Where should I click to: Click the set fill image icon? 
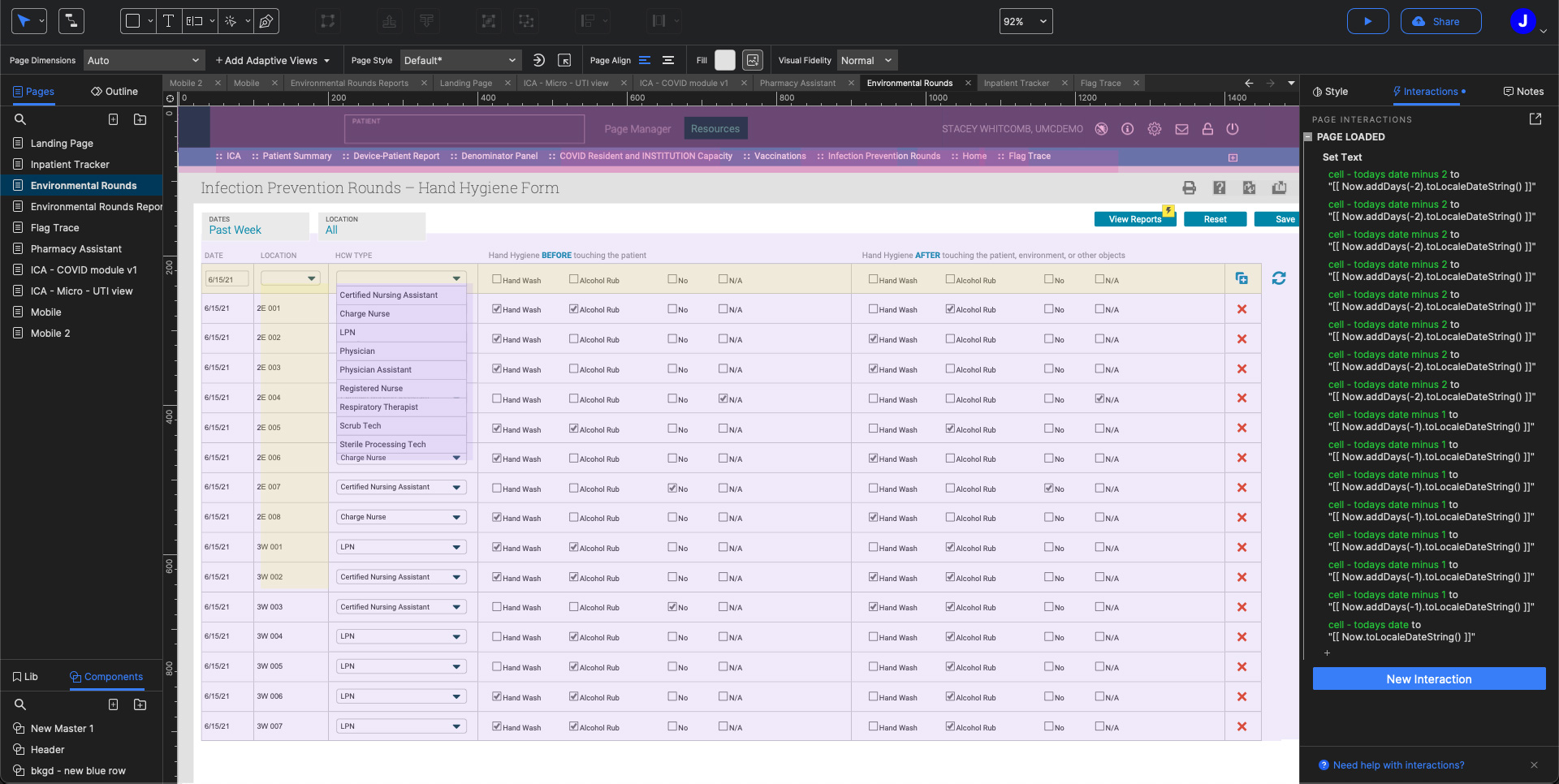753,60
